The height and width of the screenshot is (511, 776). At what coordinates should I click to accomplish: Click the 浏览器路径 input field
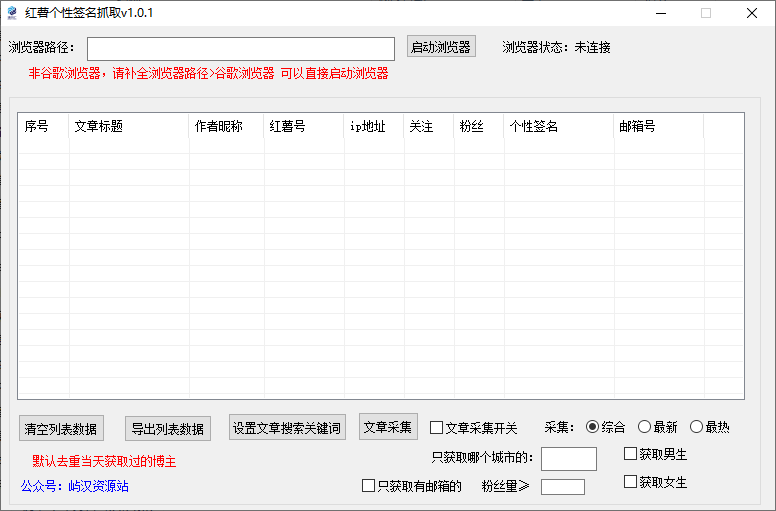(x=241, y=48)
